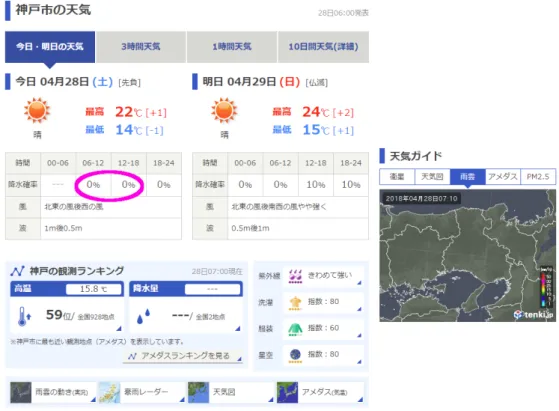Open the 豪雨レーダー thumbnail link
The image size is (559, 411).
click(x=142, y=392)
